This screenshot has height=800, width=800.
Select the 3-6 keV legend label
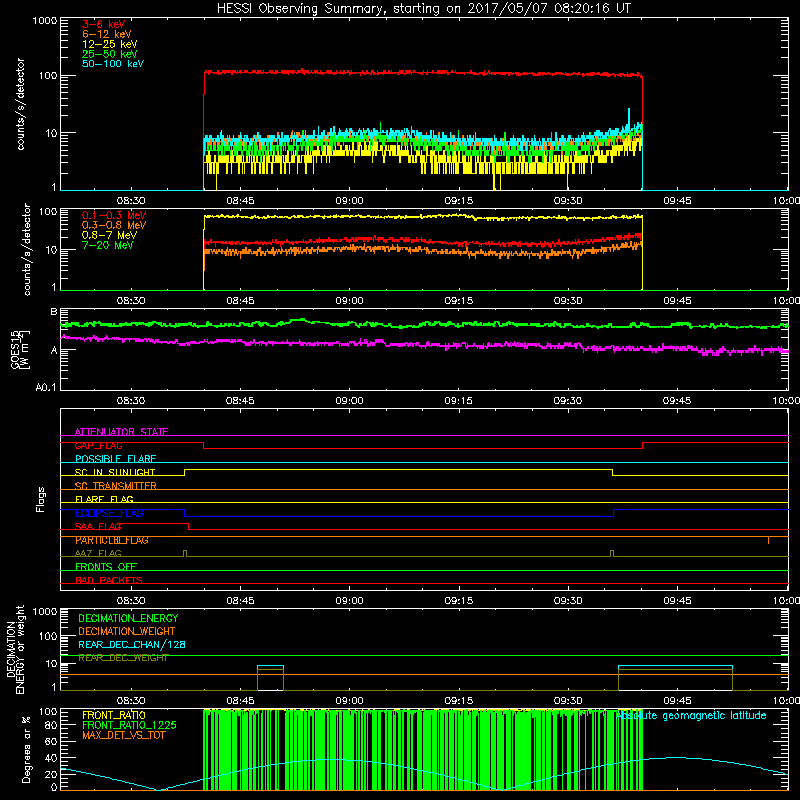(104, 24)
